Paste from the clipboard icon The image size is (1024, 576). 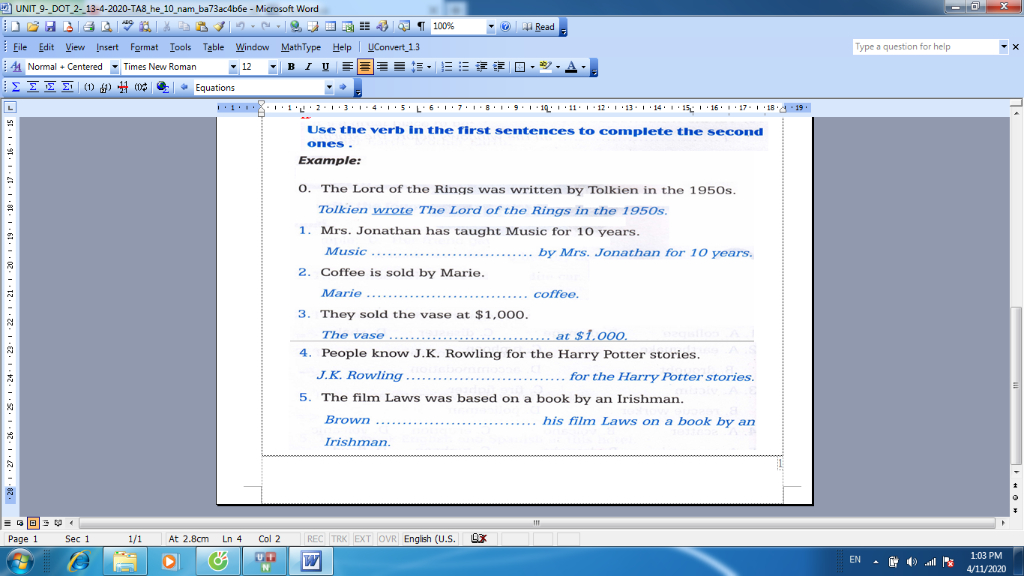(202, 27)
